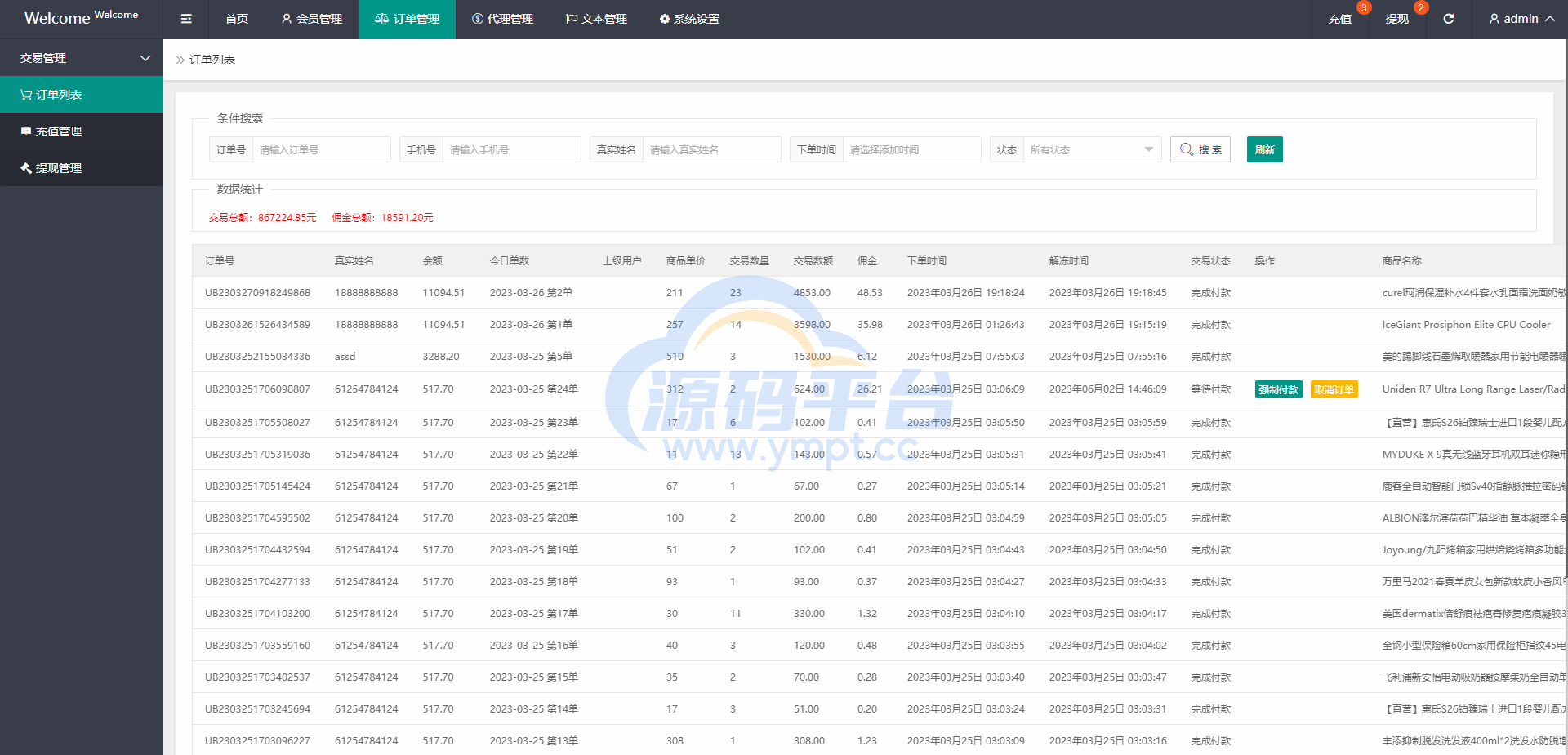This screenshot has height=755, width=1568.
Task: Select 充值管理 in the sidebar
Action: click(82, 131)
